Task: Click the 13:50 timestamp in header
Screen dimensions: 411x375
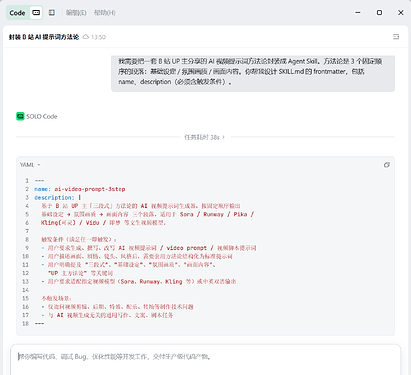Action: click(98, 37)
